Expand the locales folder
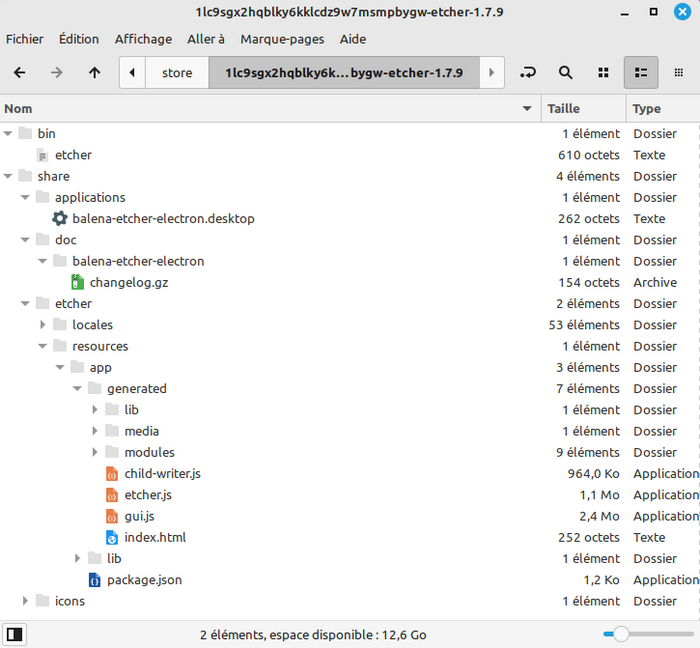Screen dimensions: 700x648 click(x=43, y=325)
